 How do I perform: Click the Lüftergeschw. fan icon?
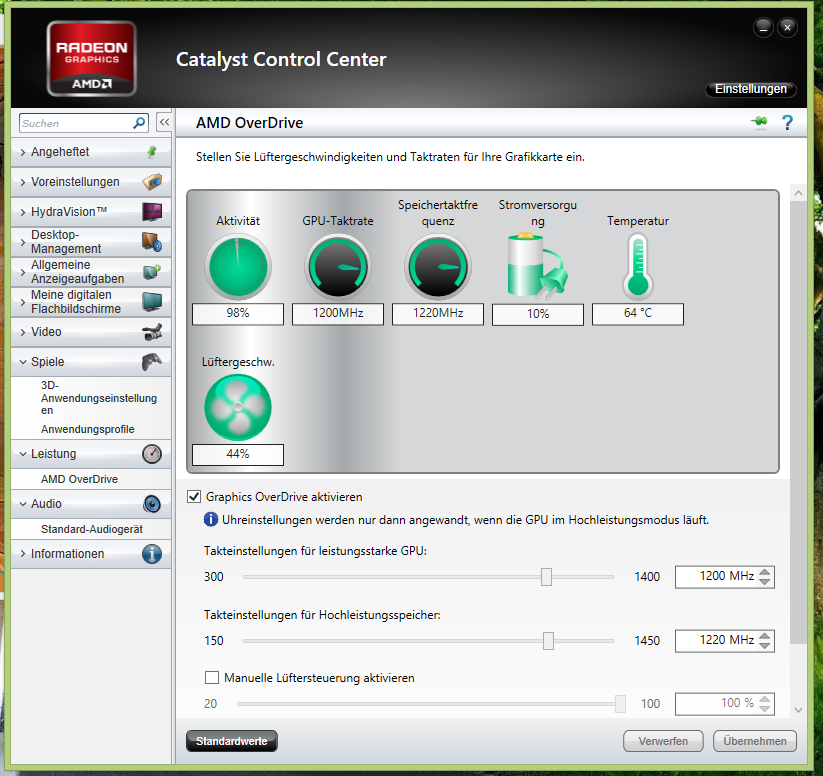[238, 407]
